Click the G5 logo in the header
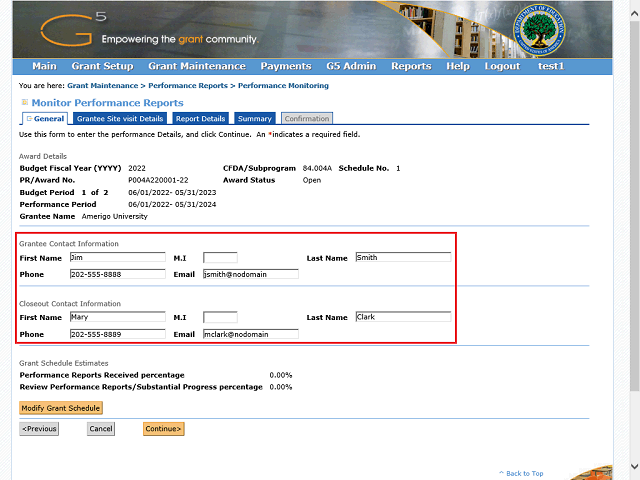The height and width of the screenshot is (480, 640). (x=73, y=29)
